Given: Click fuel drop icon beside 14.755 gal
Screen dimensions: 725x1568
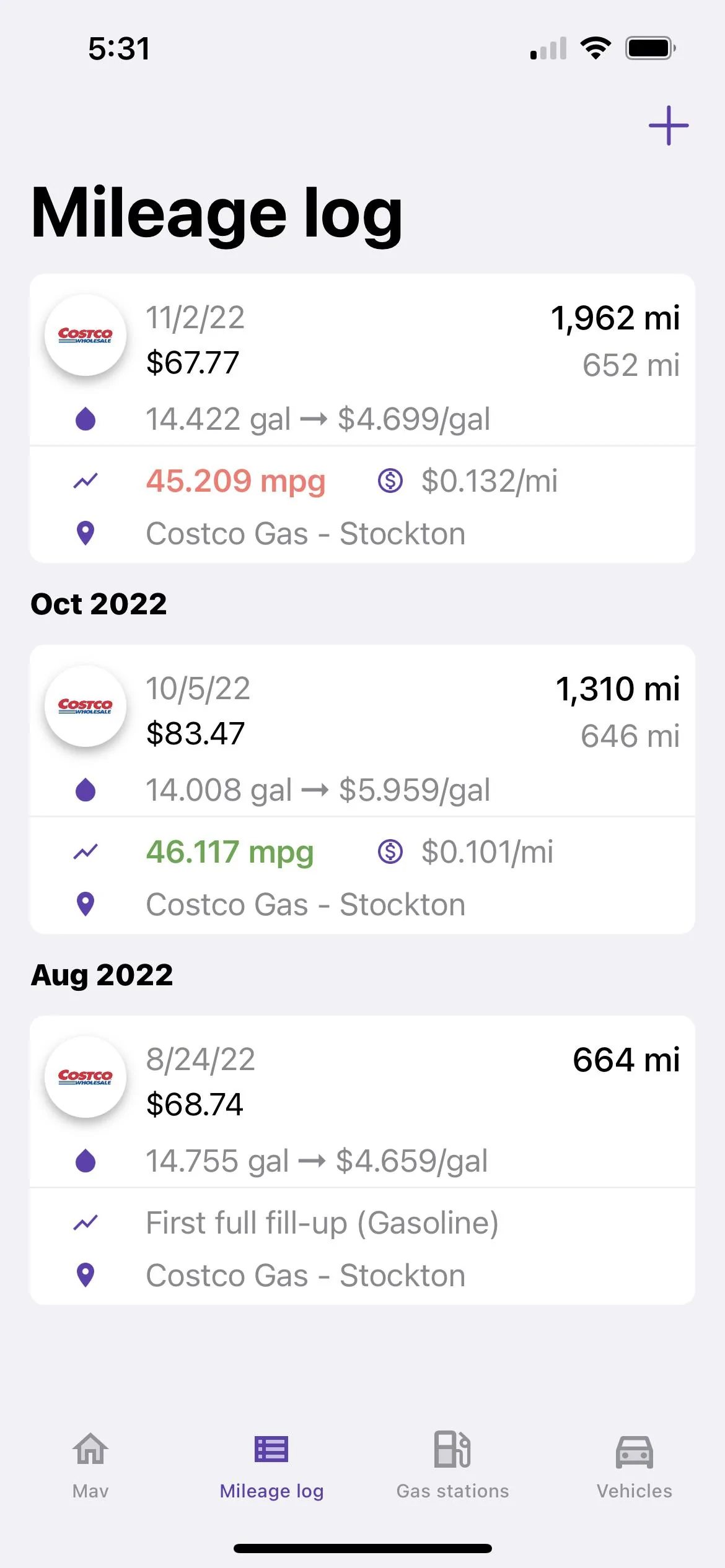Looking at the screenshot, I should coord(86,1161).
